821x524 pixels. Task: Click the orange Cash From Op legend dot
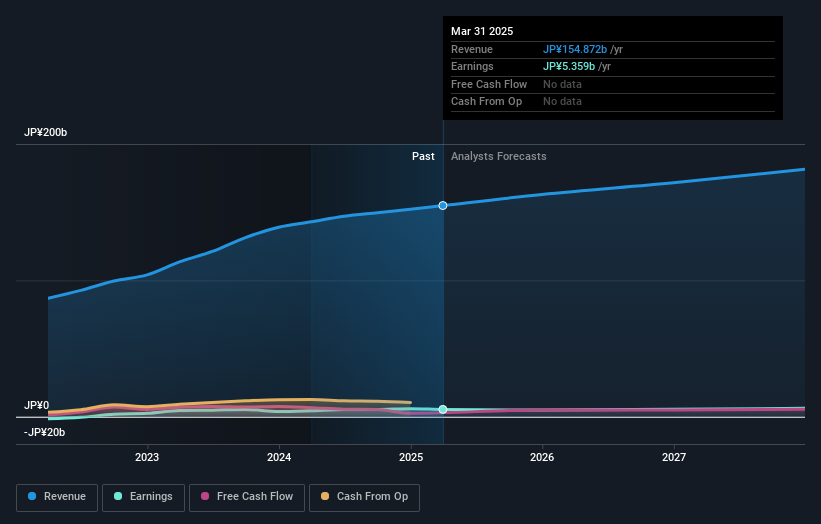[325, 496]
